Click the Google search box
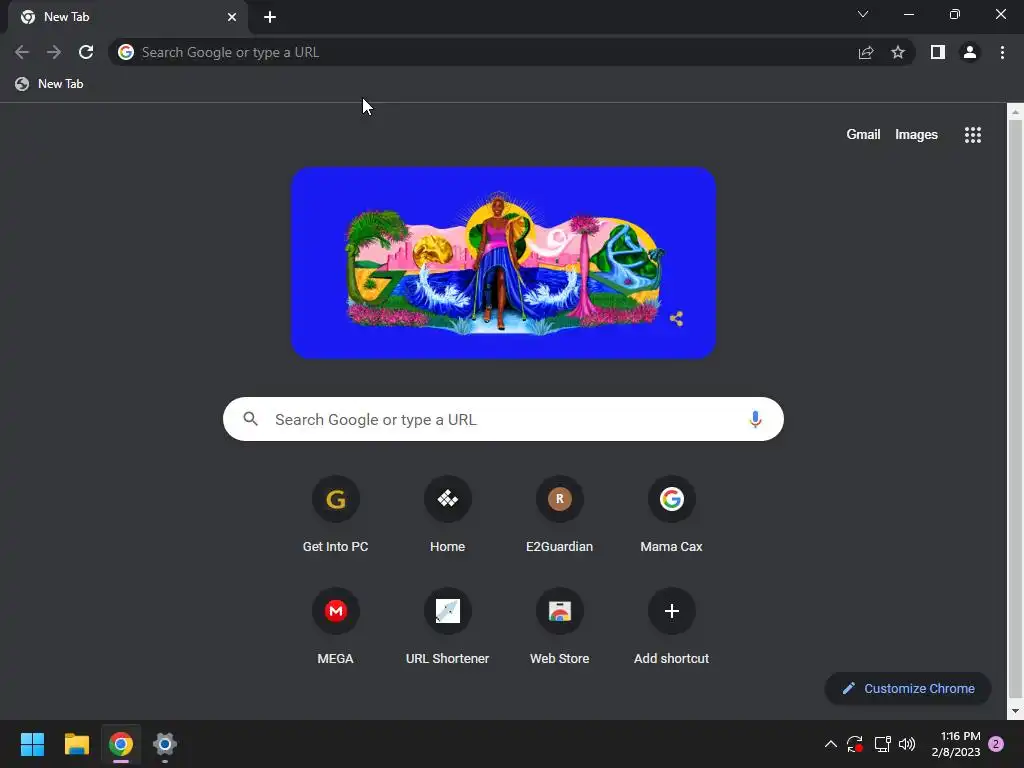The image size is (1024, 768). pyautogui.click(x=503, y=419)
